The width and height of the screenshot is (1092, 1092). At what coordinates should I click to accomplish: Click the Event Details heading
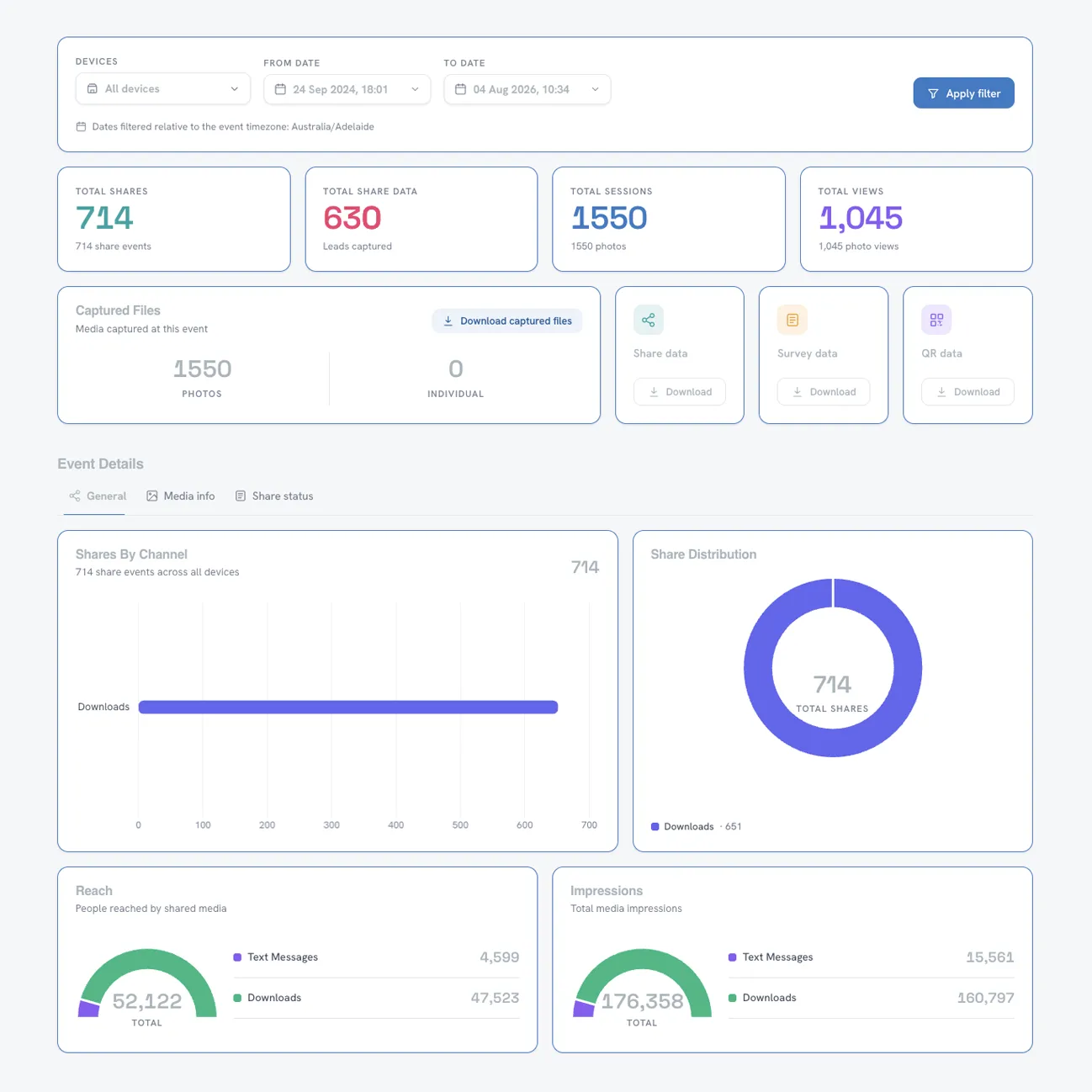(x=100, y=464)
